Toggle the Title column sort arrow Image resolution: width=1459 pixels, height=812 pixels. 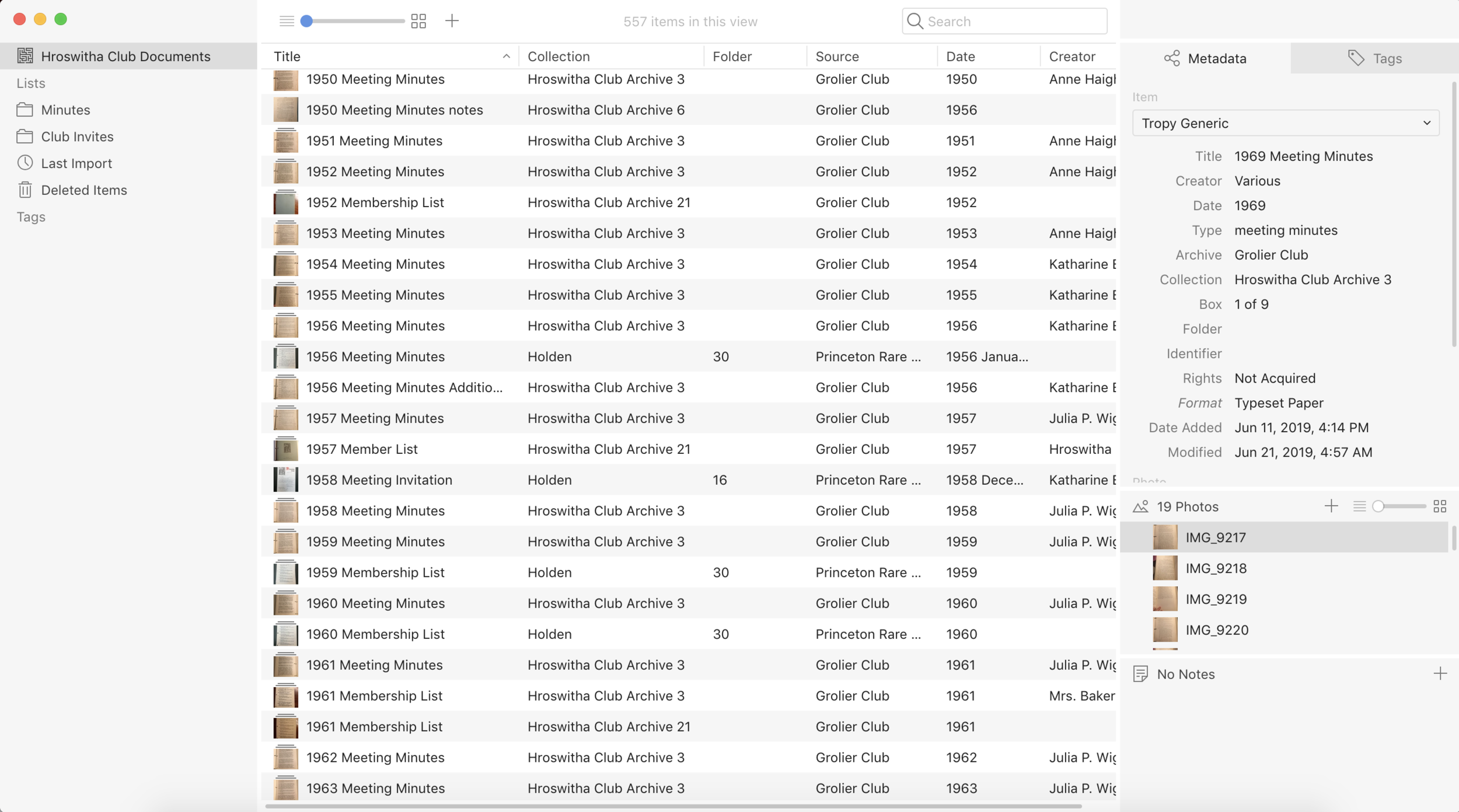click(x=506, y=57)
